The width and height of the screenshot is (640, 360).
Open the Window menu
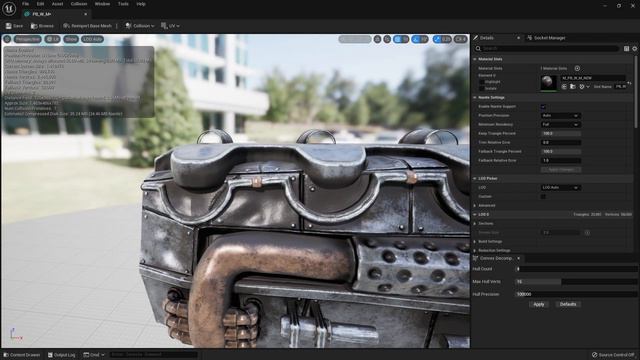click(x=102, y=4)
